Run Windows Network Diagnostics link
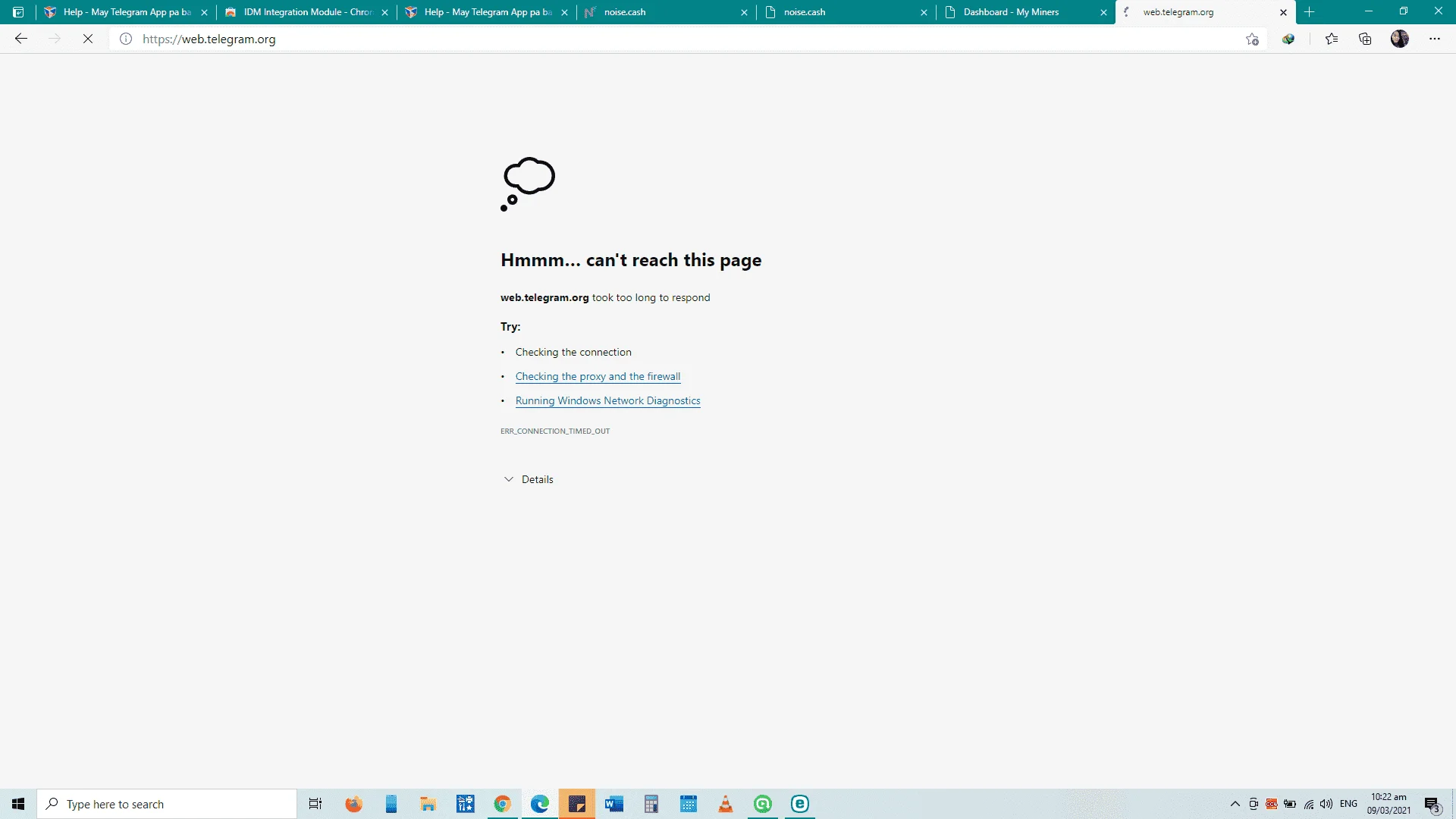Screen dimensions: 1456x819 point(607,400)
